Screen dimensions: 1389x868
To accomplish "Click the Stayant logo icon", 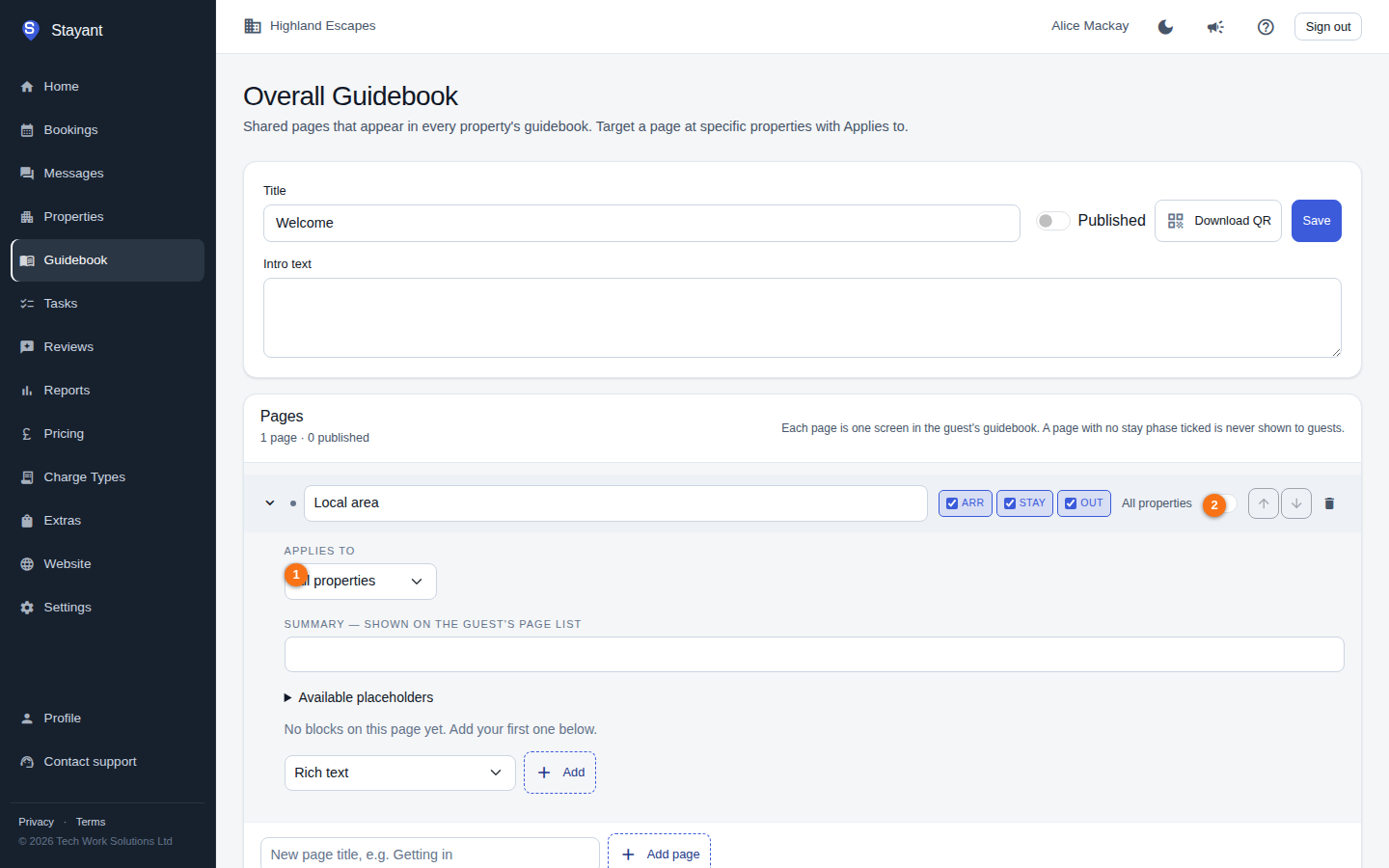I will [x=30, y=30].
